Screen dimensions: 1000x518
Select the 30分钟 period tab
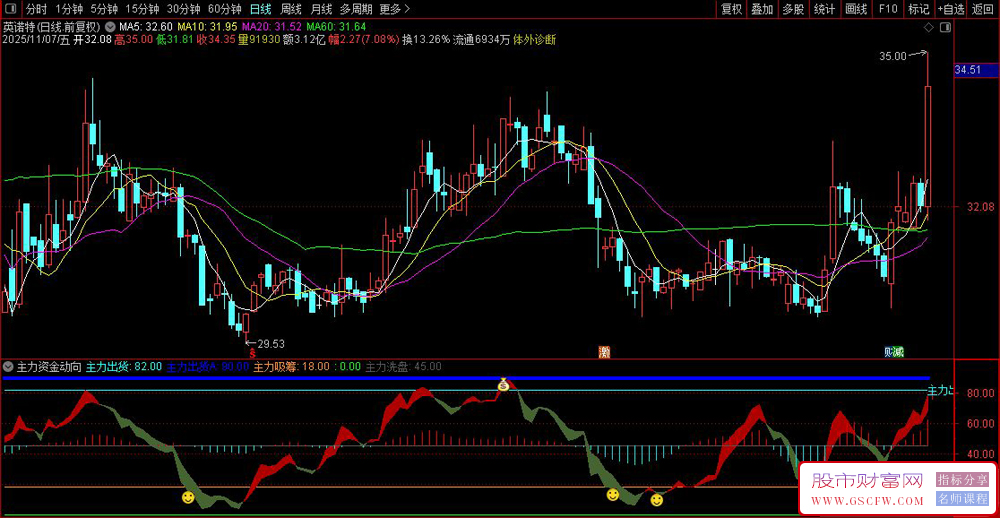coord(184,9)
